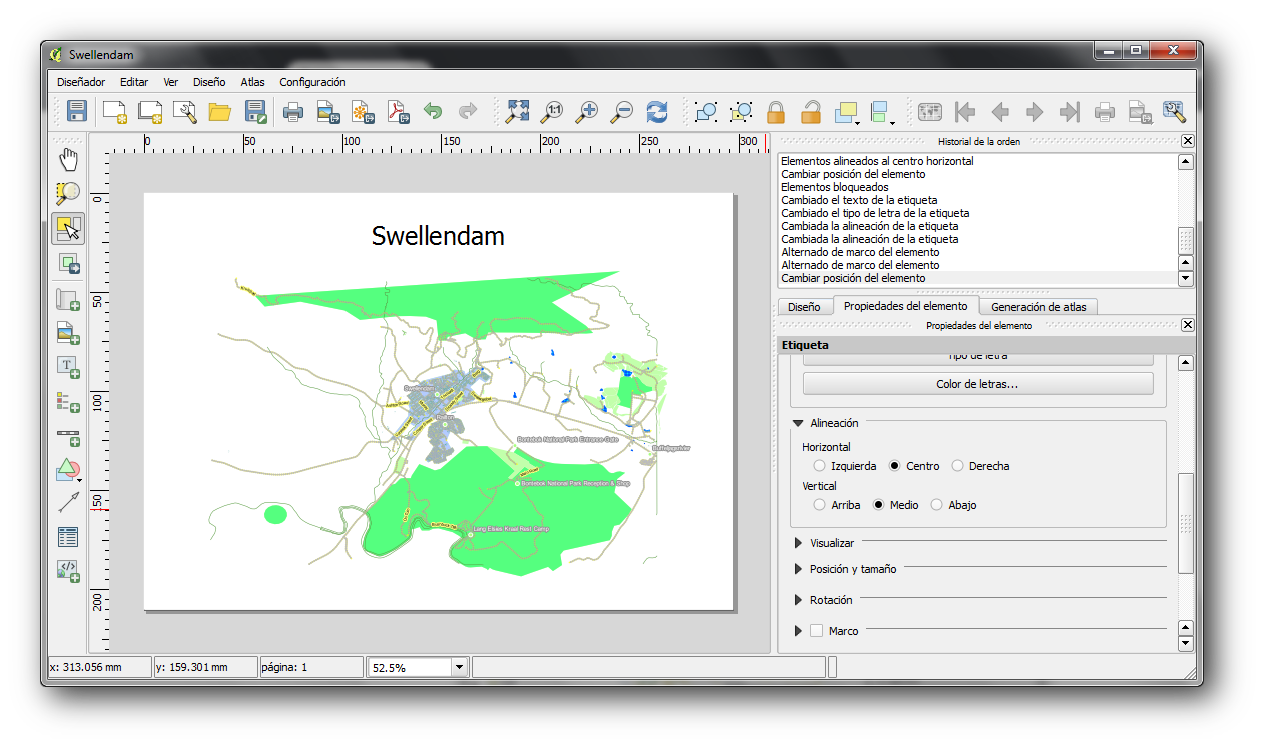This screenshot has height=747, width=1264.
Task: Ungroup selected items
Action: [x=741, y=112]
